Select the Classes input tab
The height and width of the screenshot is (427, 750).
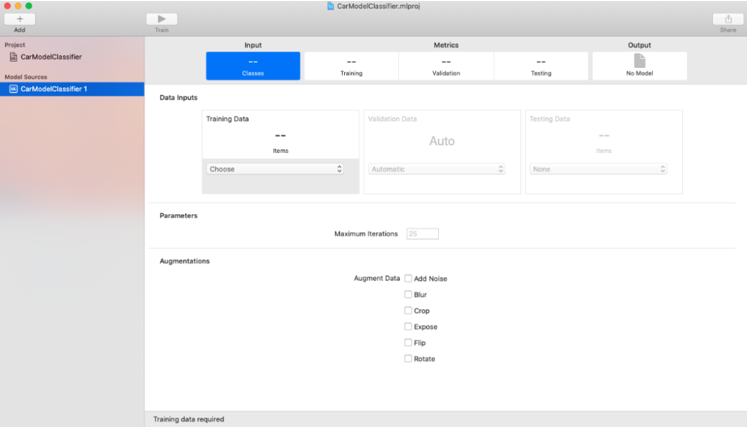pos(253,66)
